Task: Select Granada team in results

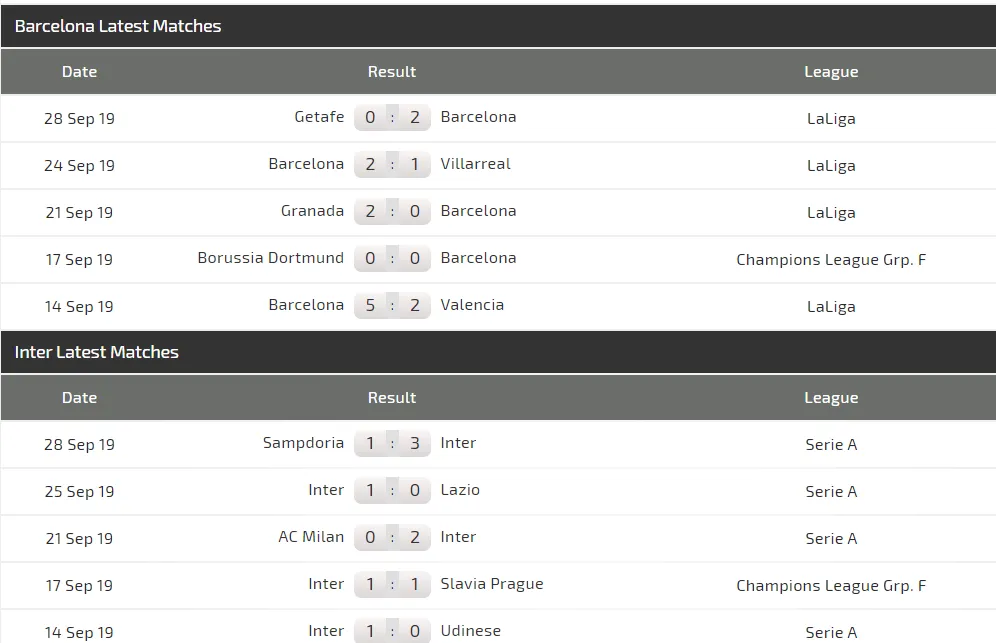Action: 312,211
